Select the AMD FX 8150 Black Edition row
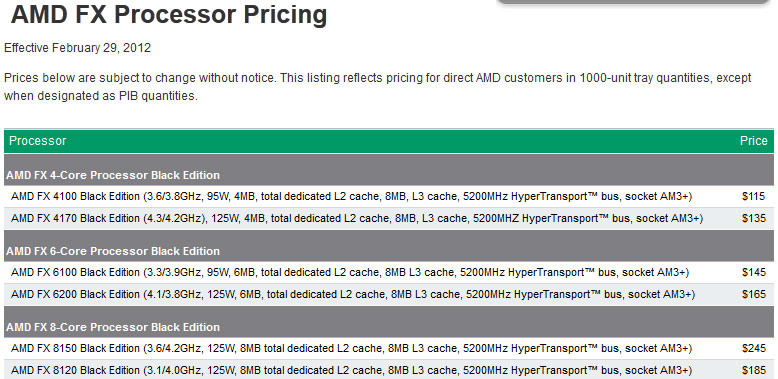Image resolution: width=778 pixels, height=379 pixels. tap(389, 349)
